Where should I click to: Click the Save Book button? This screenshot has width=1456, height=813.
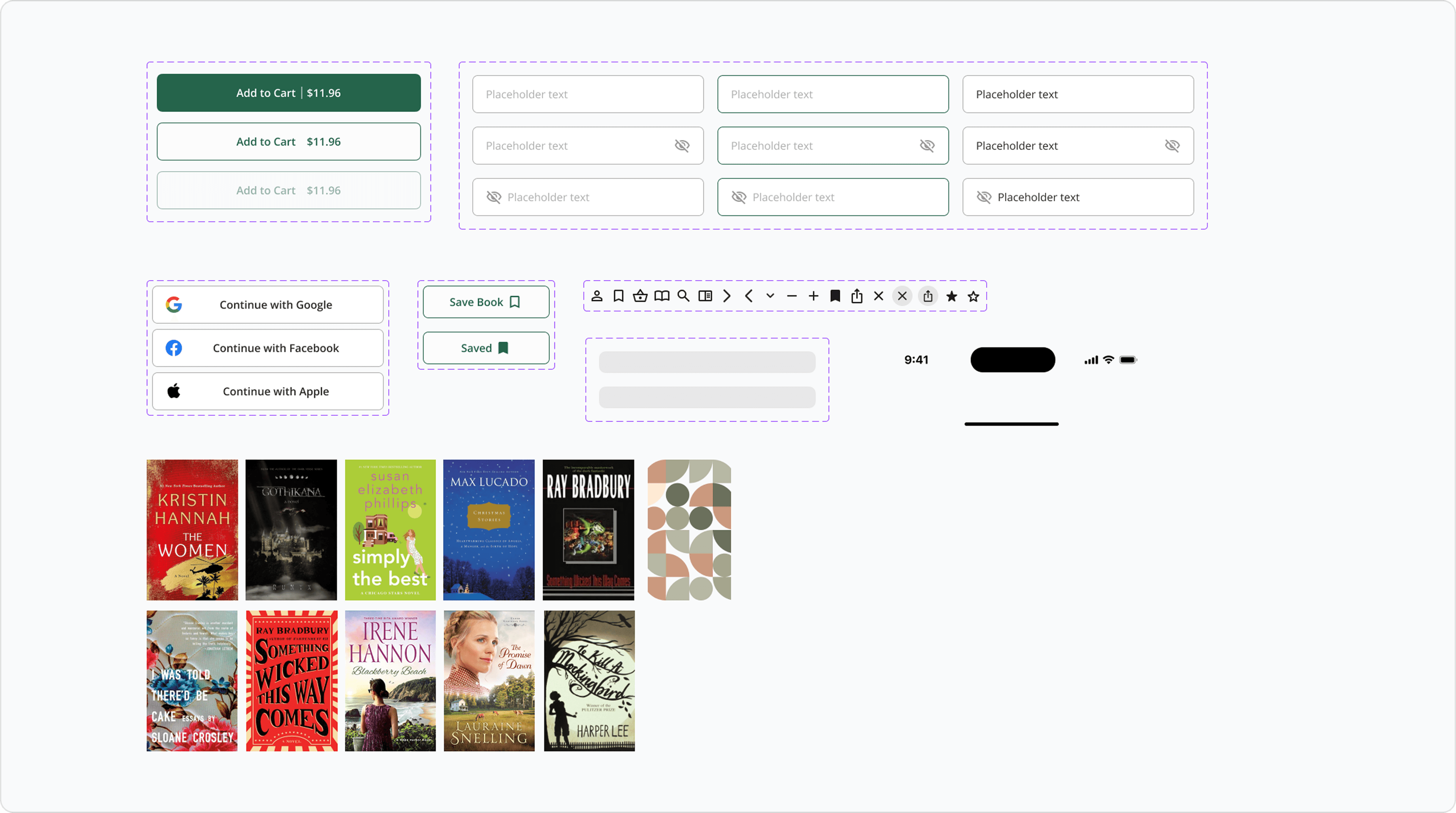[x=486, y=302]
